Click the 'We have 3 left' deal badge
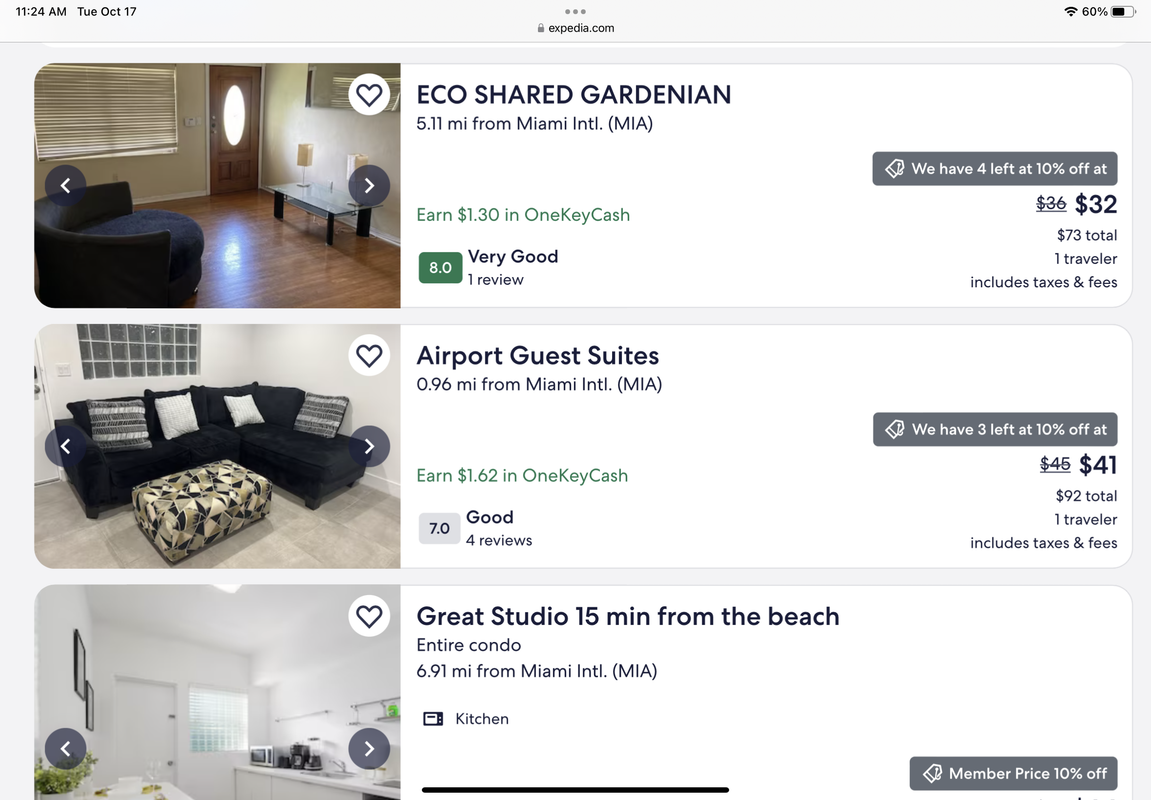 (x=995, y=429)
